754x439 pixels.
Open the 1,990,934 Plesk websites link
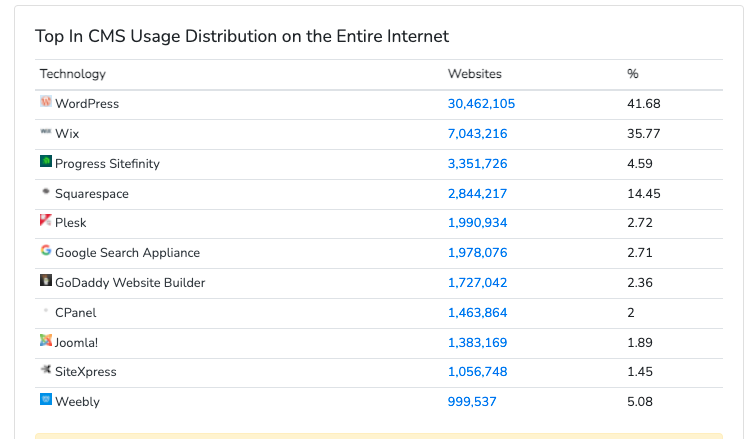pos(478,223)
